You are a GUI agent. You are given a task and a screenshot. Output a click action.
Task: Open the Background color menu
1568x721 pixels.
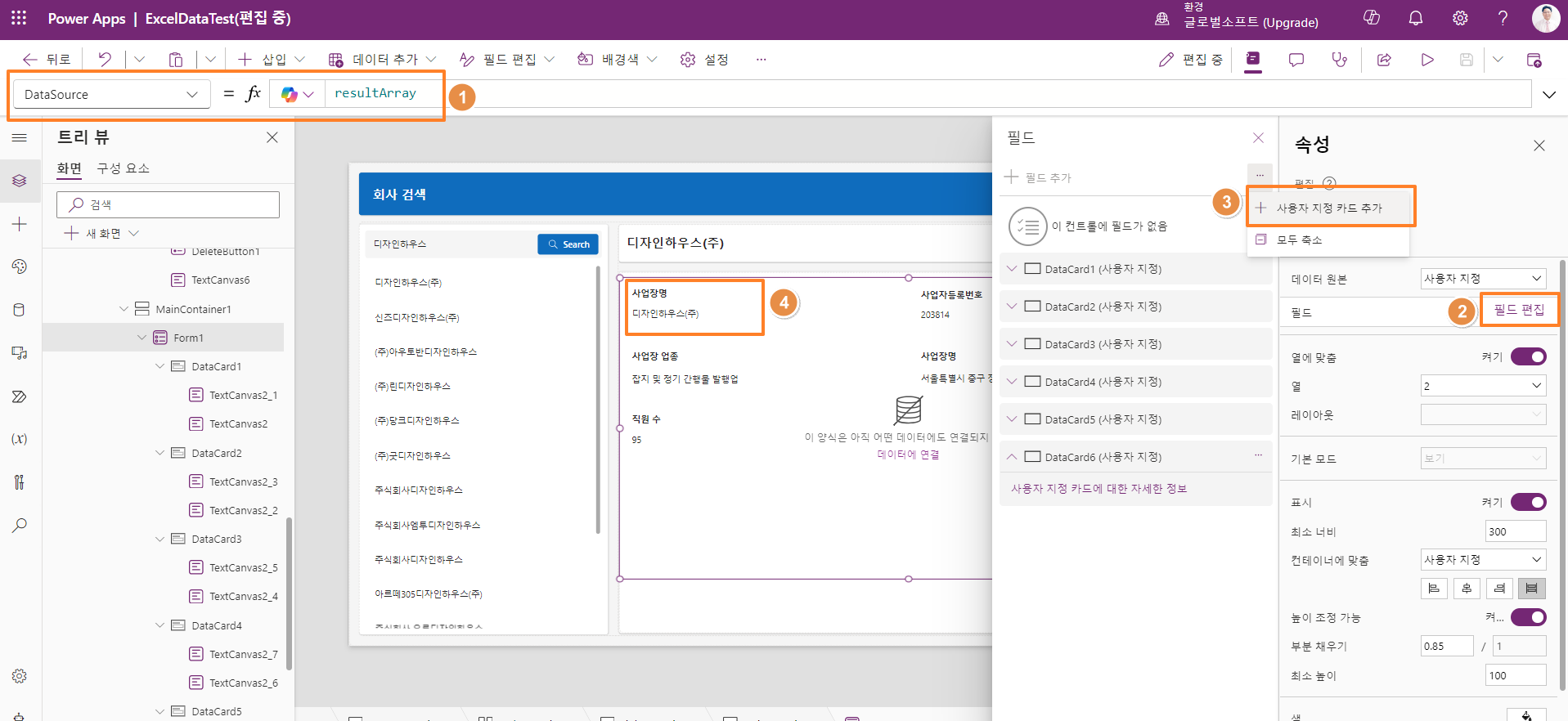(618, 59)
